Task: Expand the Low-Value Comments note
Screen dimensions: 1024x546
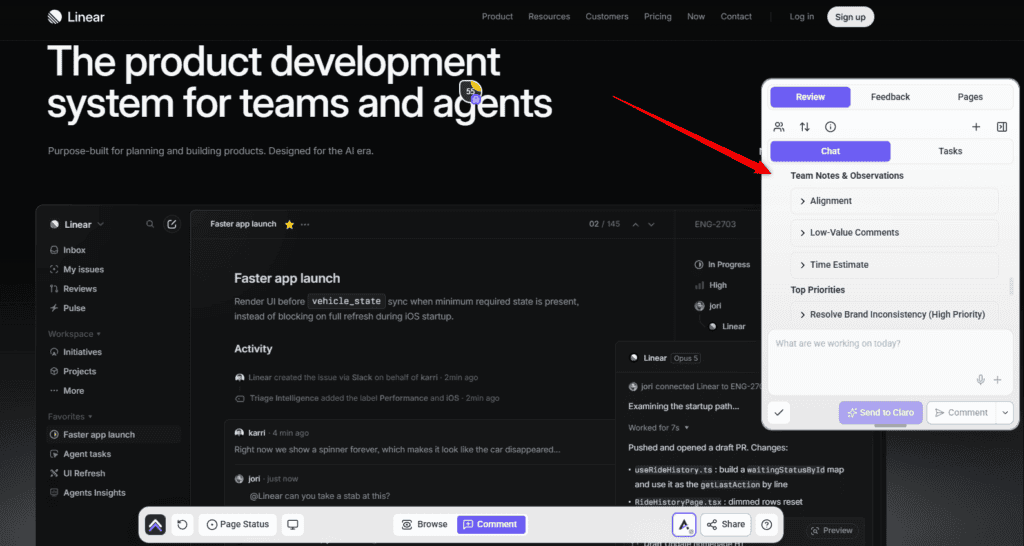Action: pyautogui.click(x=894, y=233)
